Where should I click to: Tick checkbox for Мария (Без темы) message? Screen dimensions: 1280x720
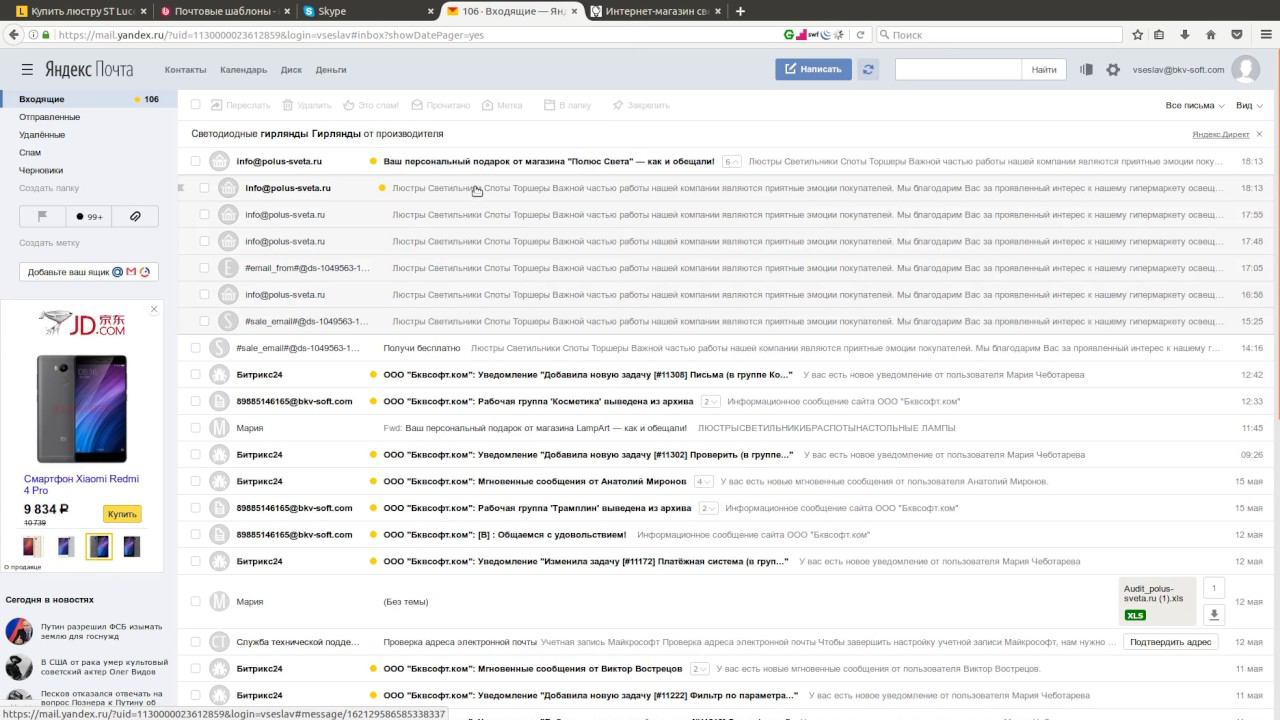[x=196, y=602]
